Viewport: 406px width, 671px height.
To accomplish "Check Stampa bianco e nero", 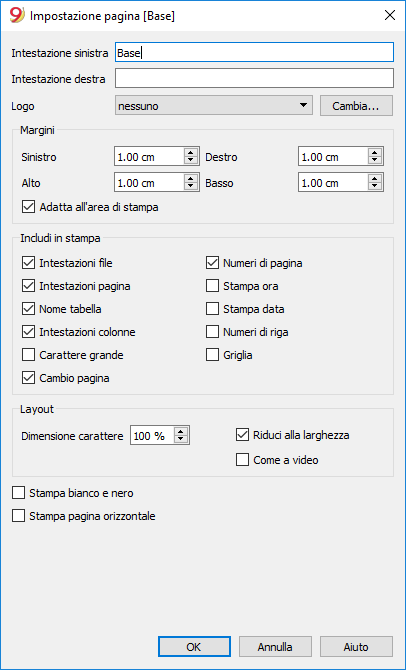I will click(x=18, y=493).
